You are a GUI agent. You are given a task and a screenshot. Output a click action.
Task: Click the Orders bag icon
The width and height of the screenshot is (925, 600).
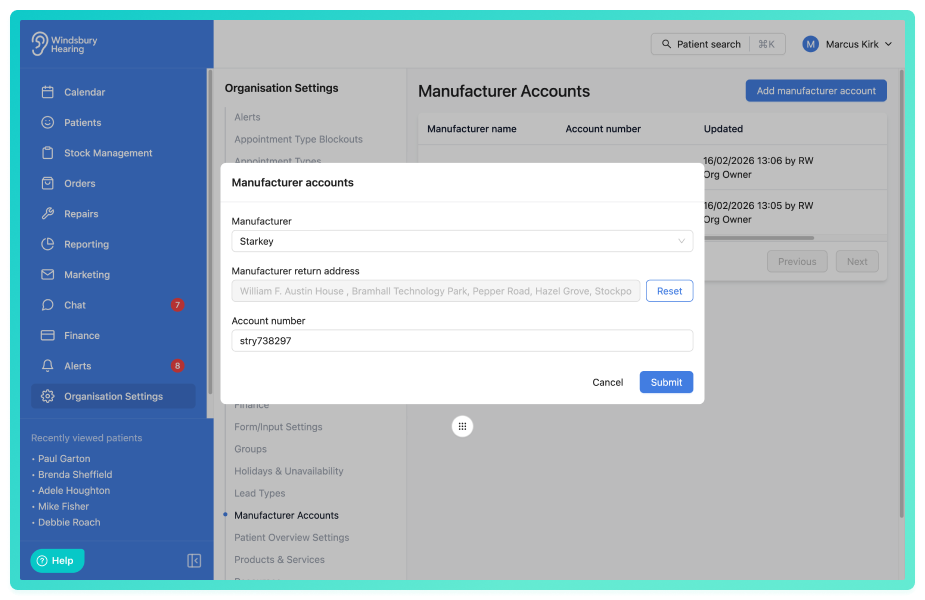[48, 183]
